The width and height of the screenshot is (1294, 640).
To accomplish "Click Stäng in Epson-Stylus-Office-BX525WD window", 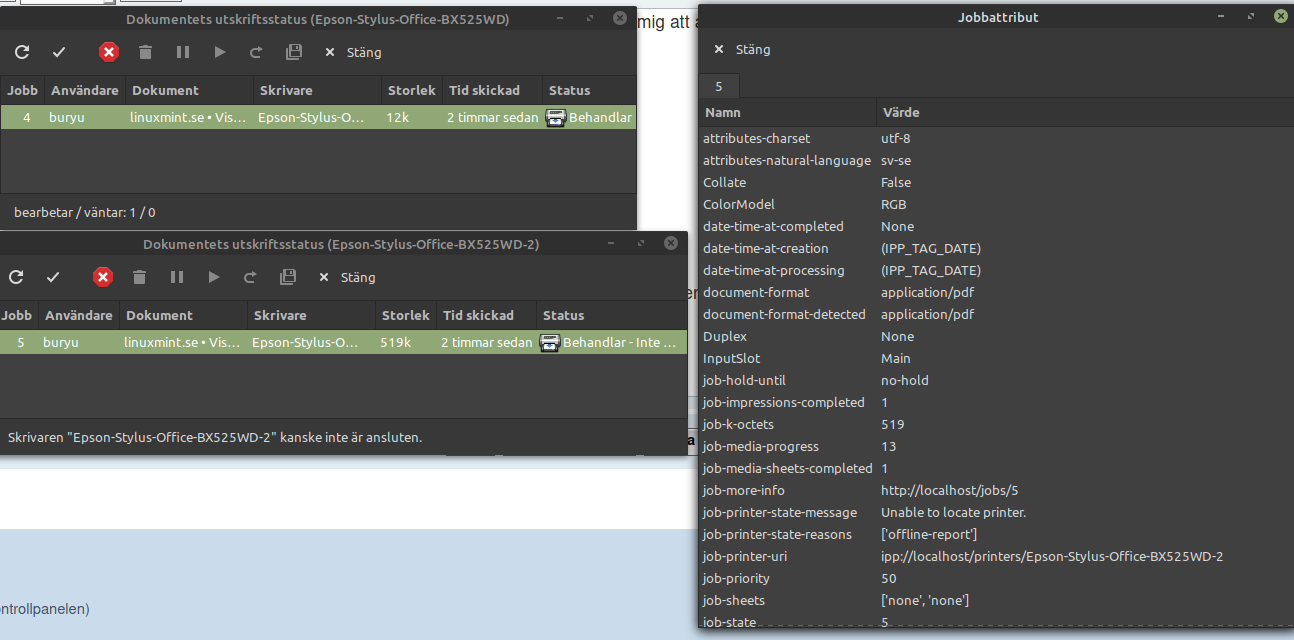I will [353, 52].
